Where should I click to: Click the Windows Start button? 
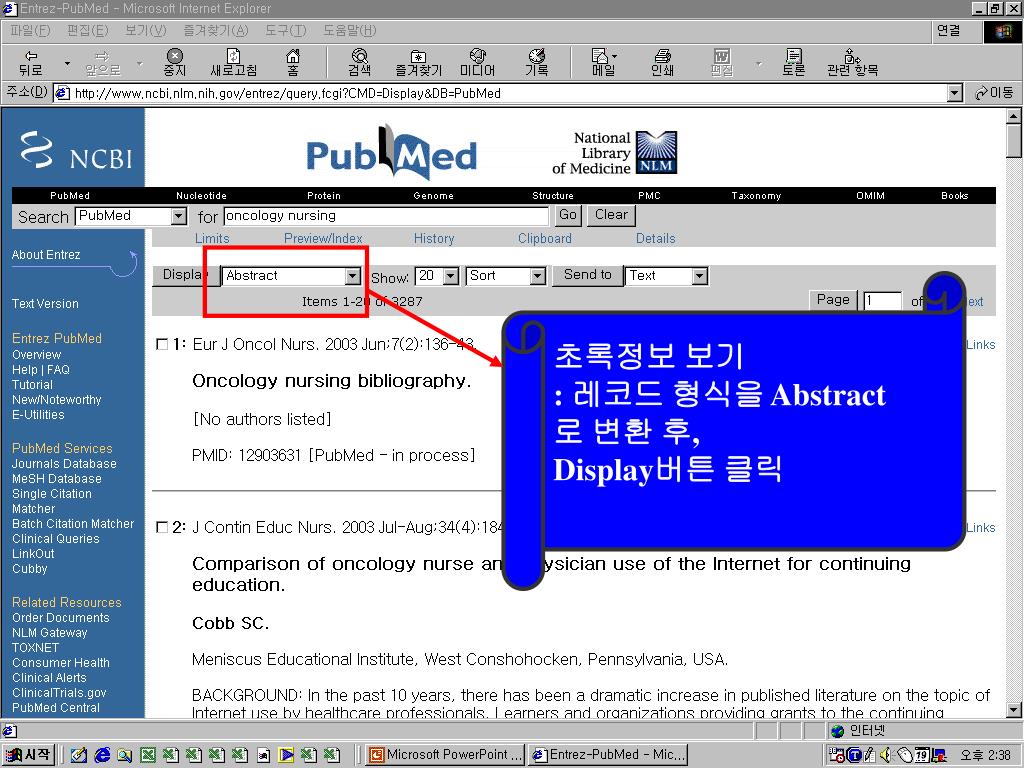(29, 755)
